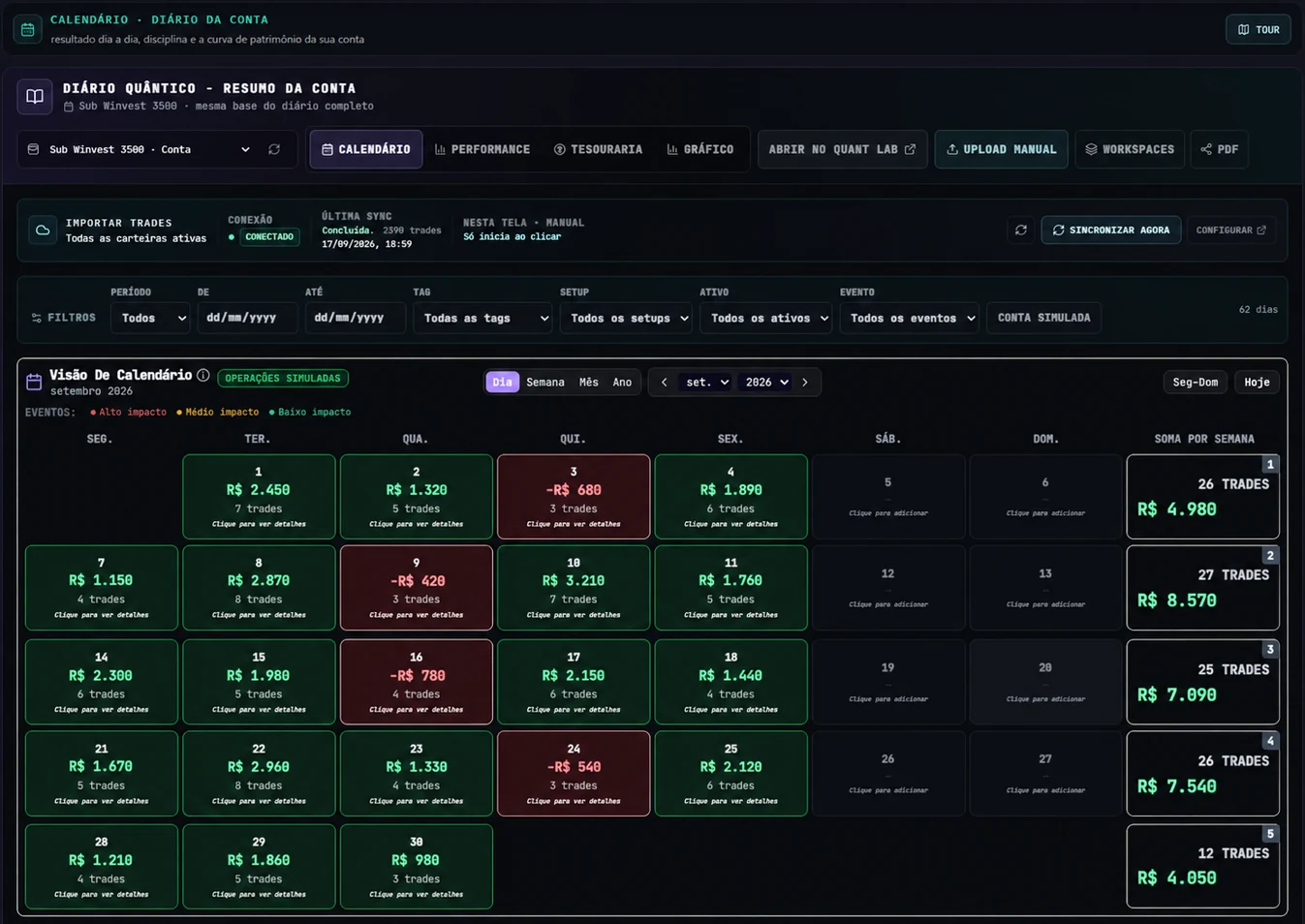This screenshot has height=924, width=1305.
Task: Click Sincronizar Agora button
Action: (1110, 231)
